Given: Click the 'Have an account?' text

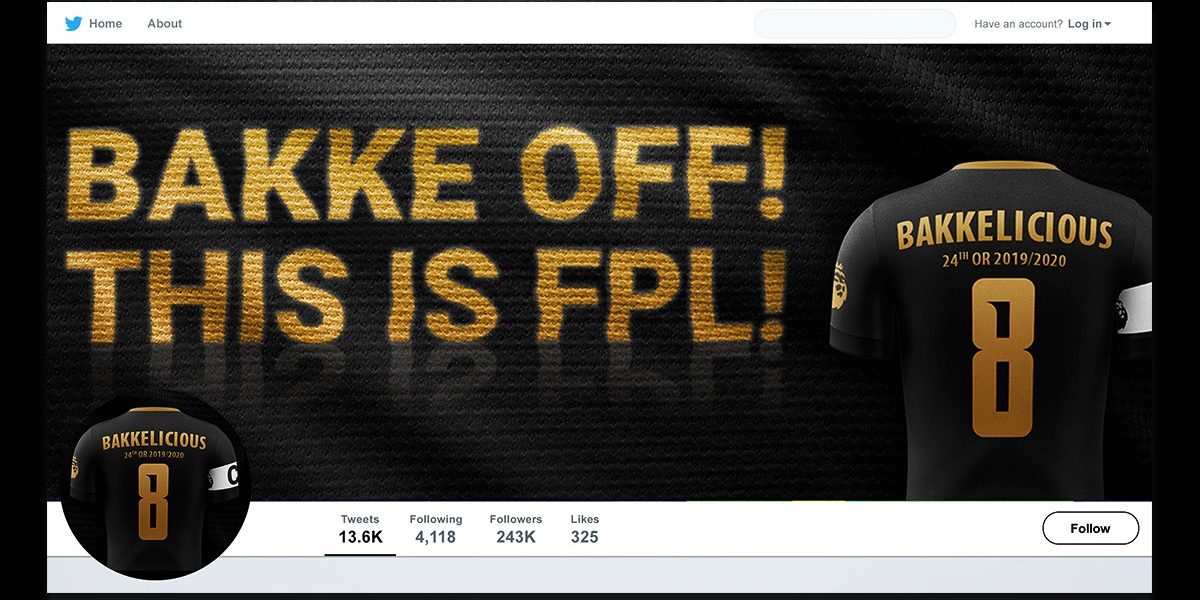Looking at the screenshot, I should [1018, 24].
